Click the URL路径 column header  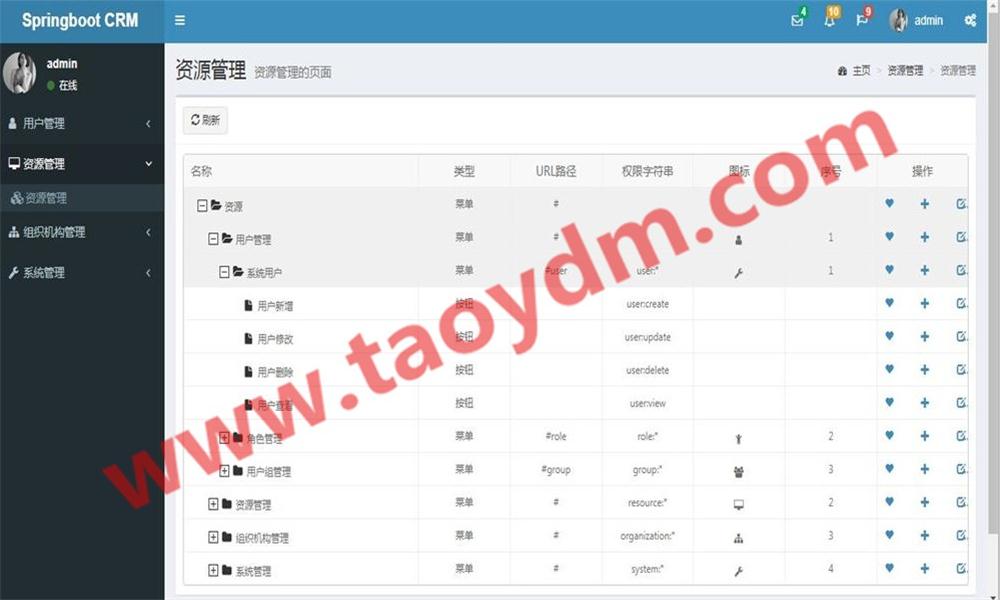[x=555, y=171]
